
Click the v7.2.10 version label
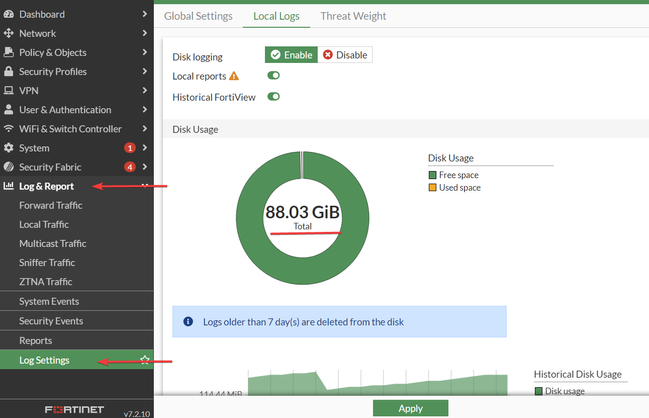[x=137, y=413]
